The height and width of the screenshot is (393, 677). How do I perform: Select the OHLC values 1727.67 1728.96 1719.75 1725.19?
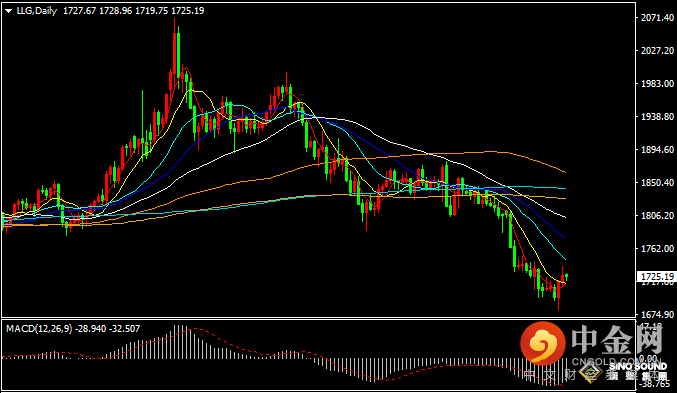133,11
